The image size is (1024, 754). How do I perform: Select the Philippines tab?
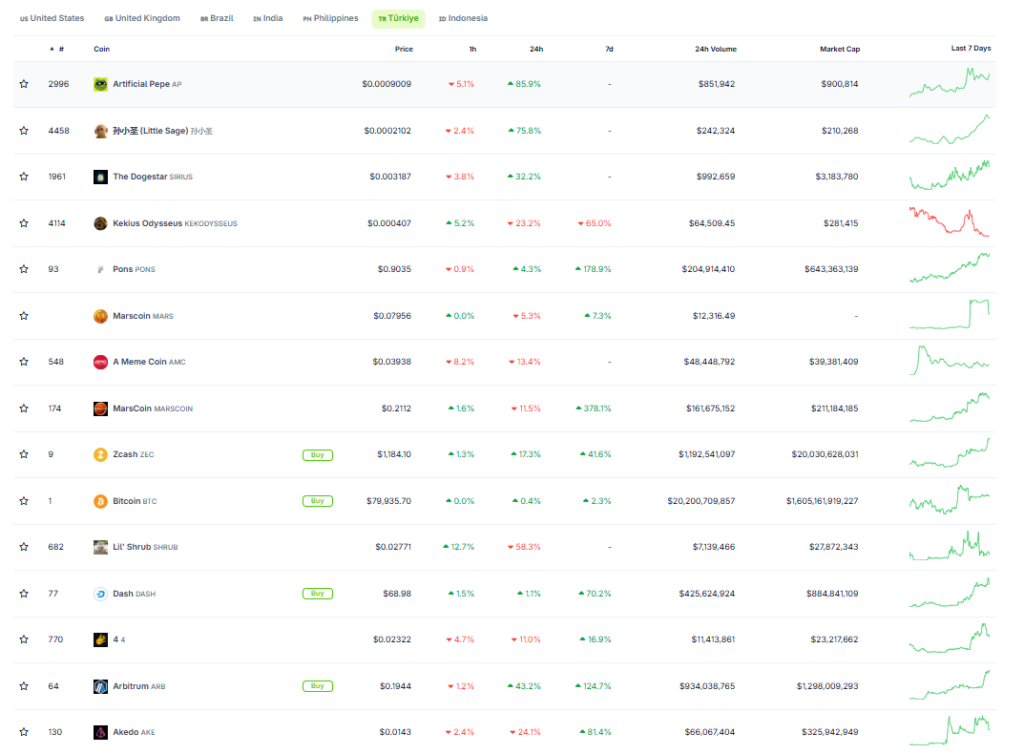[330, 18]
